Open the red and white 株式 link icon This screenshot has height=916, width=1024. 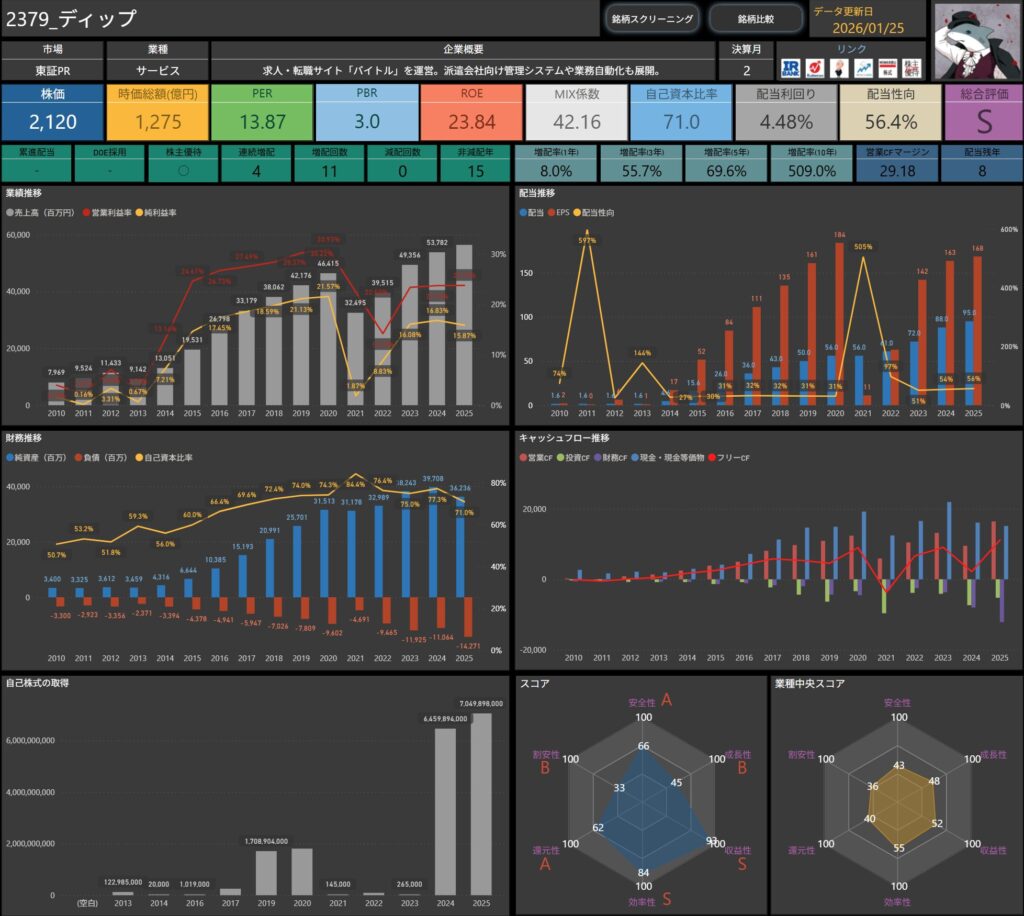tap(887, 68)
